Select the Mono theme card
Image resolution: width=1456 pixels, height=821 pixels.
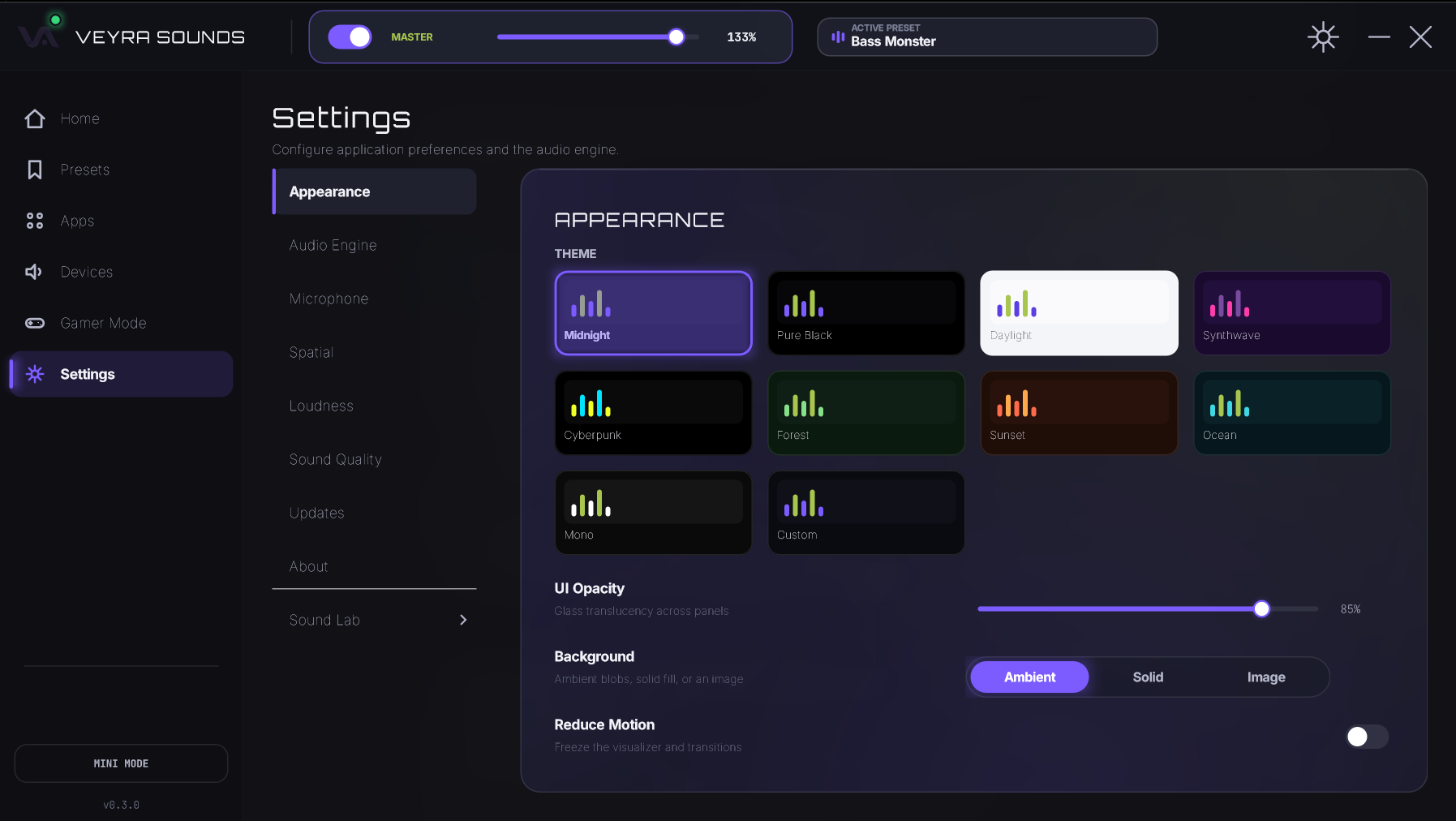(653, 513)
